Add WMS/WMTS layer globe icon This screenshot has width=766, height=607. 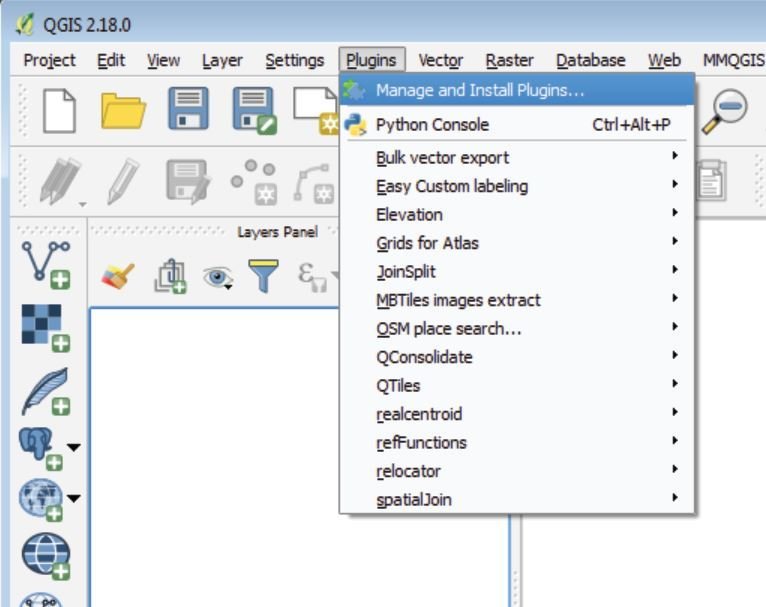[x=41, y=500]
